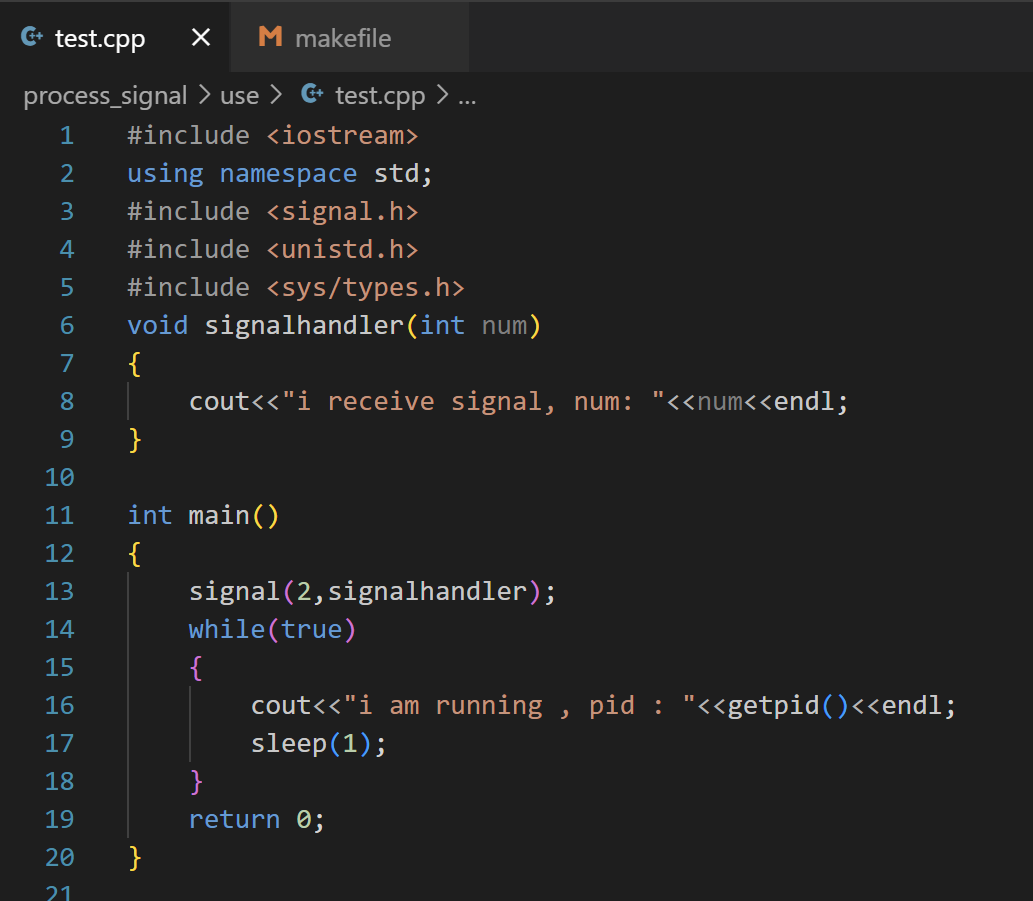Click '<unistd.h>' on line 4
1033x901 pixels.
click(343, 250)
